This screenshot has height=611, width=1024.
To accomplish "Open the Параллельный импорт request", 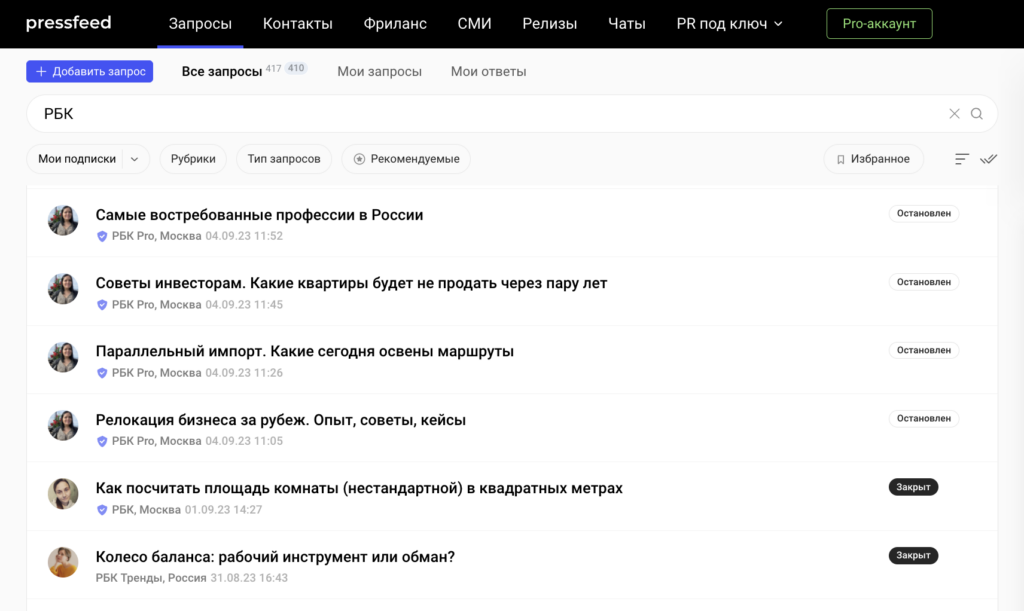I will click(304, 351).
